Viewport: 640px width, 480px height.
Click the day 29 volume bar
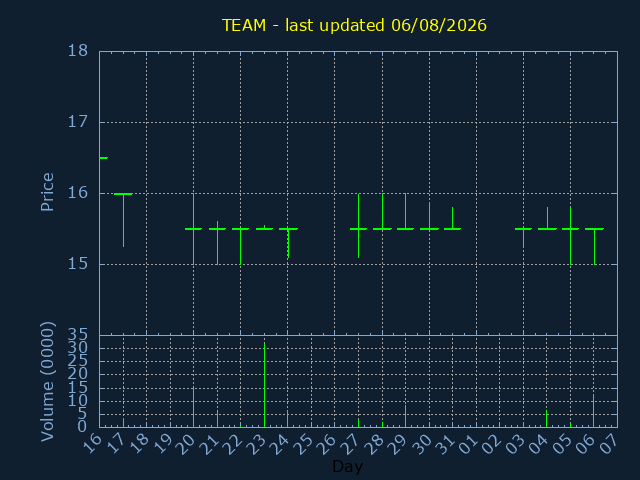click(x=405, y=416)
